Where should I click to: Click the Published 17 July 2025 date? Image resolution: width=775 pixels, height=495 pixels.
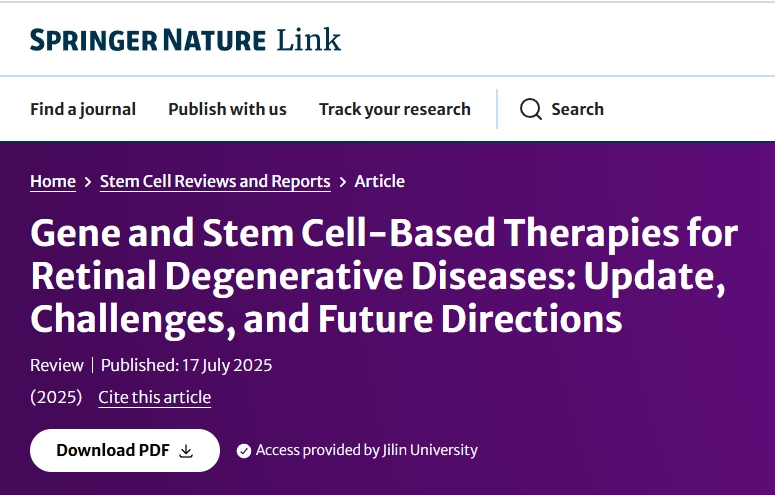pos(186,365)
